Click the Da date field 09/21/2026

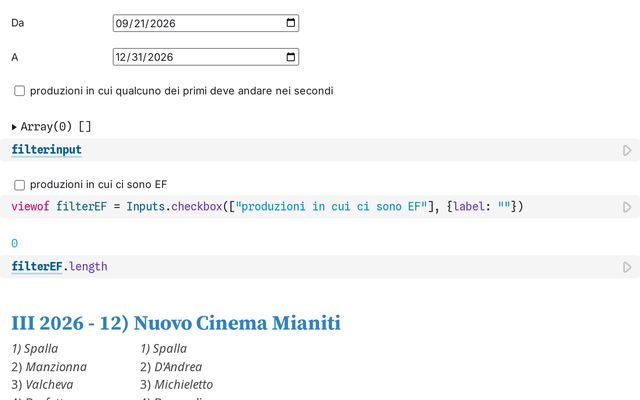tap(206, 23)
